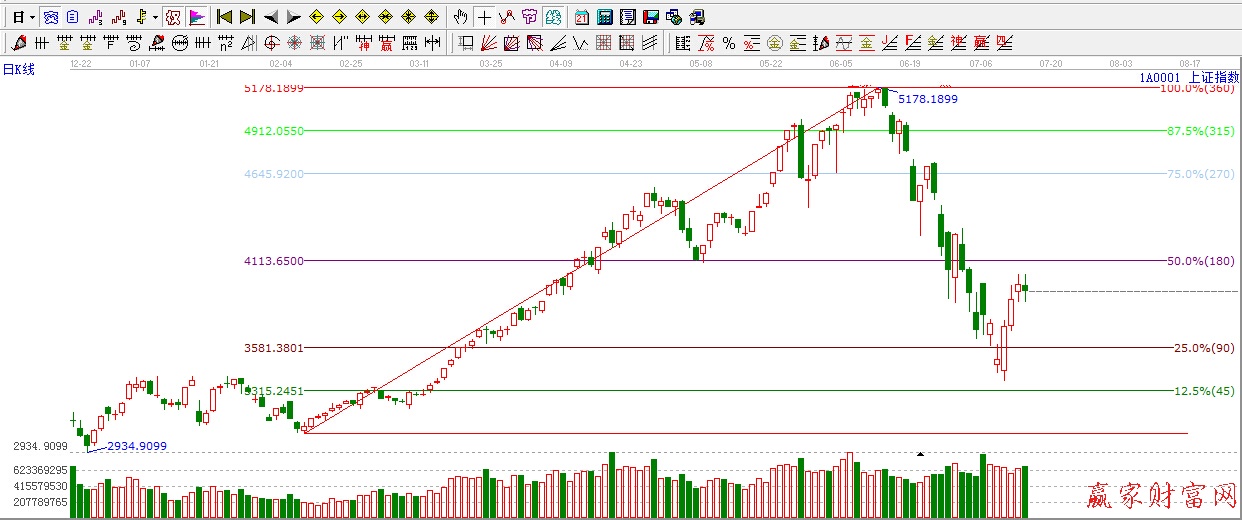Jump to first bar with skip-to-start arrow
This screenshot has width=1242, height=520.
pyautogui.click(x=224, y=17)
